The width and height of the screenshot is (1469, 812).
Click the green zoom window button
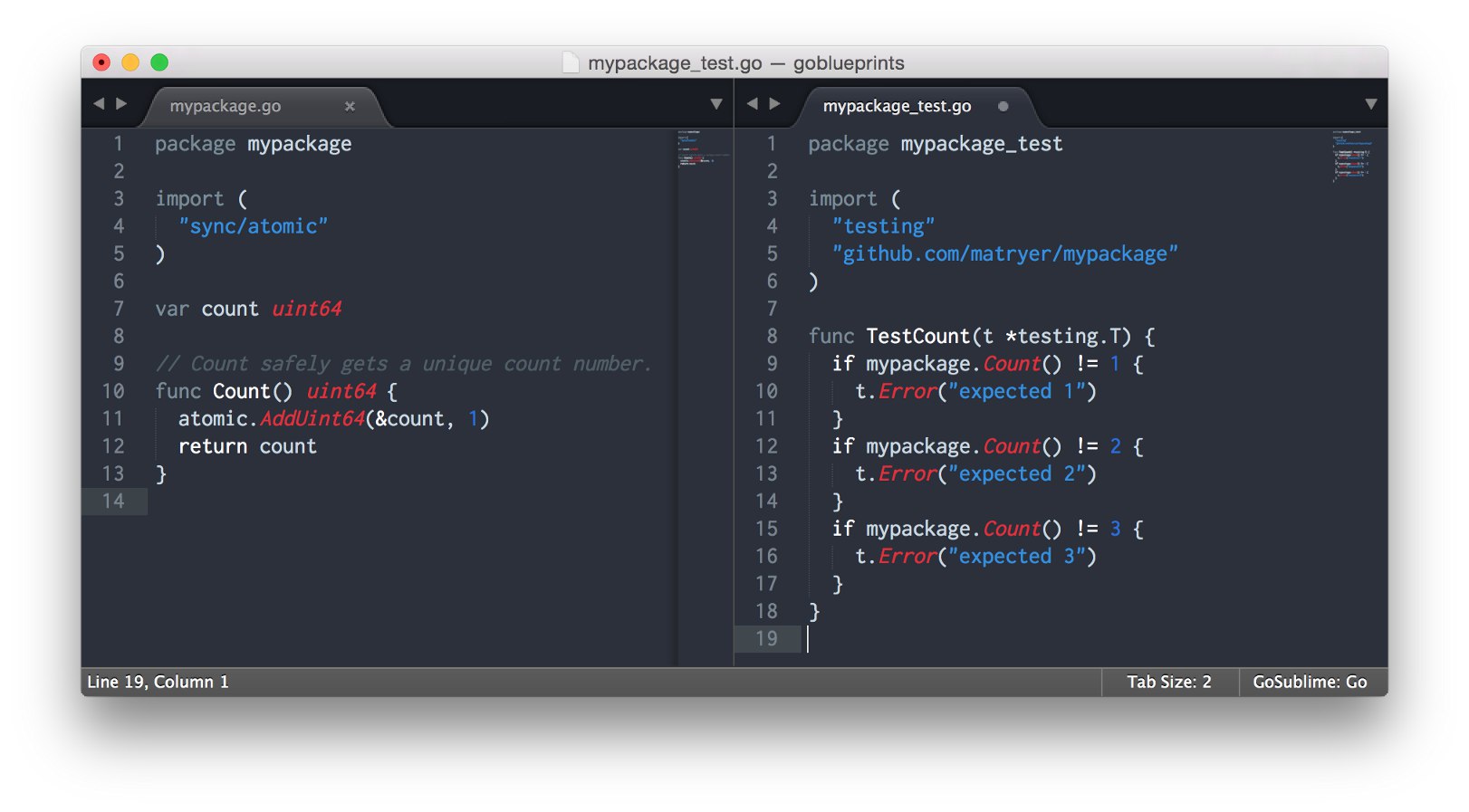pos(159,62)
